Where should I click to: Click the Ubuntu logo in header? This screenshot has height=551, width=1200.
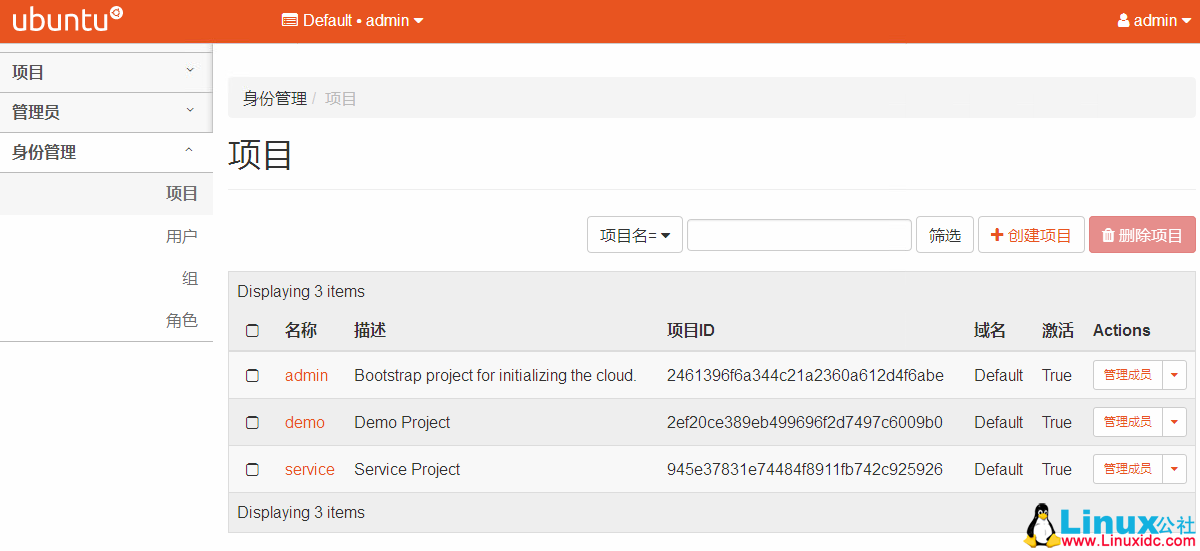click(x=68, y=20)
